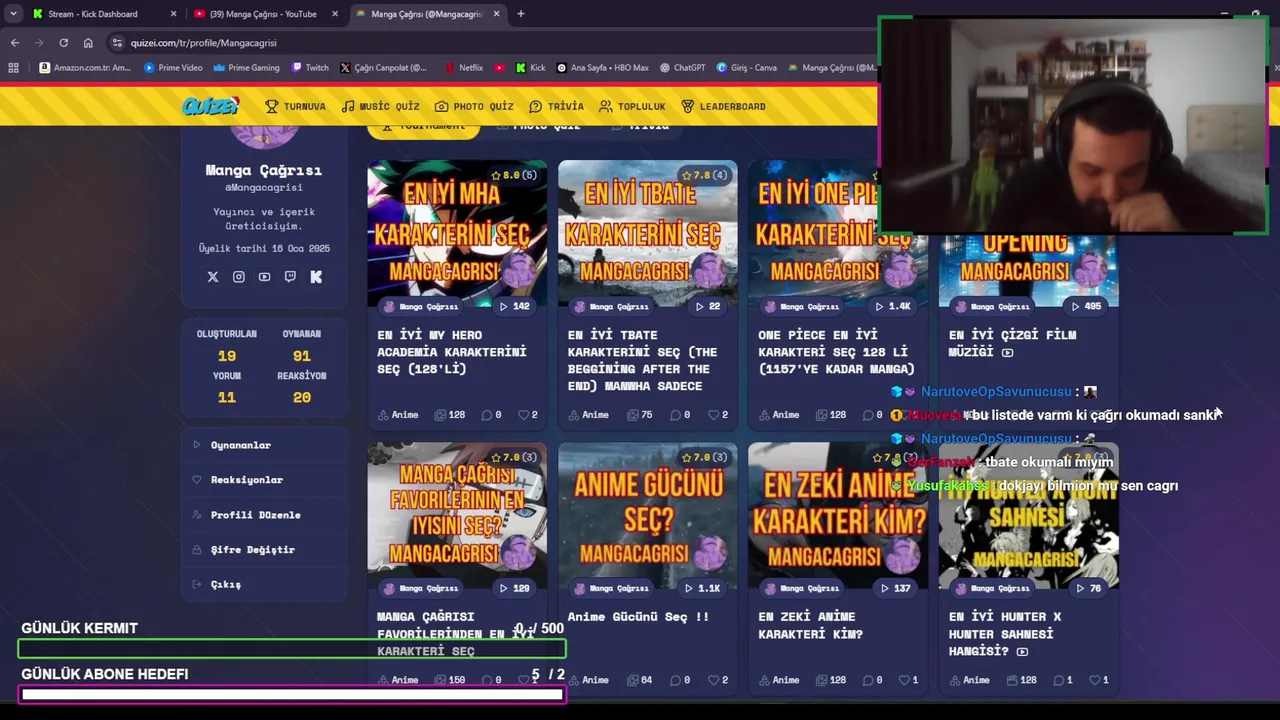Click the heart icon on TBATE card
Viewport: 1280px width, 720px height.
(713, 415)
